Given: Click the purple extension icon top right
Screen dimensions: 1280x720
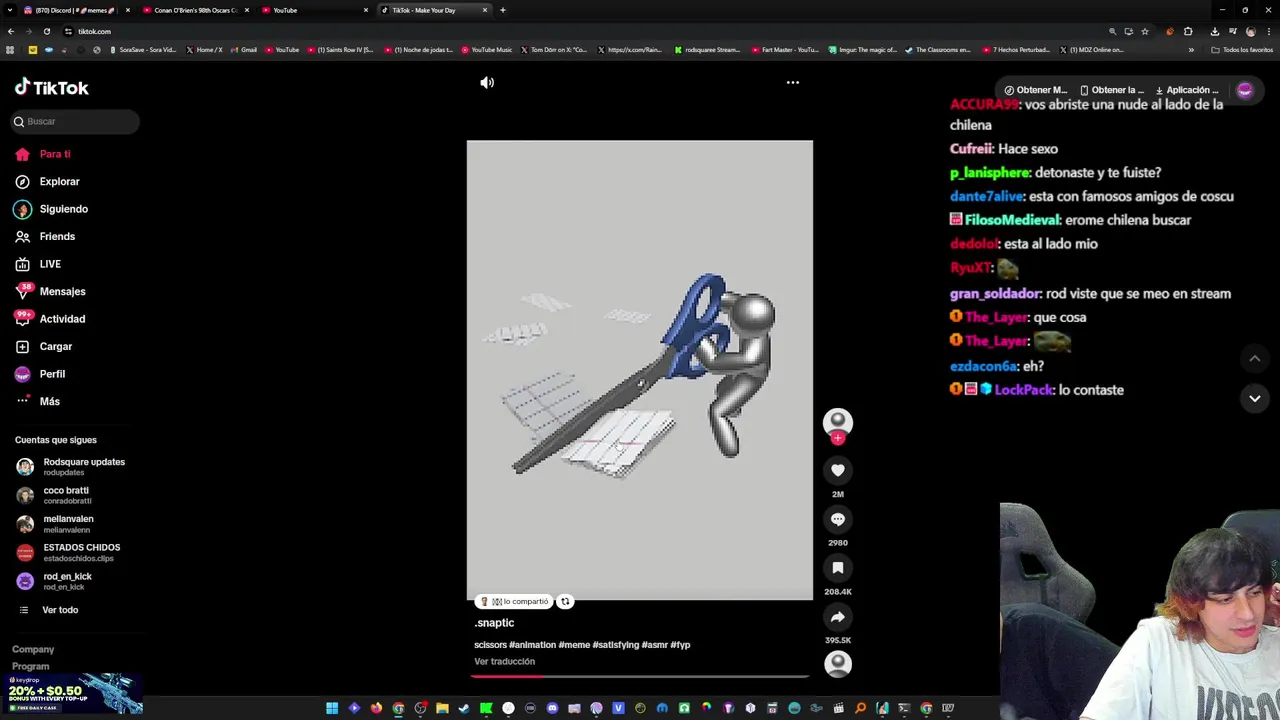Looking at the screenshot, I should click(1245, 90).
